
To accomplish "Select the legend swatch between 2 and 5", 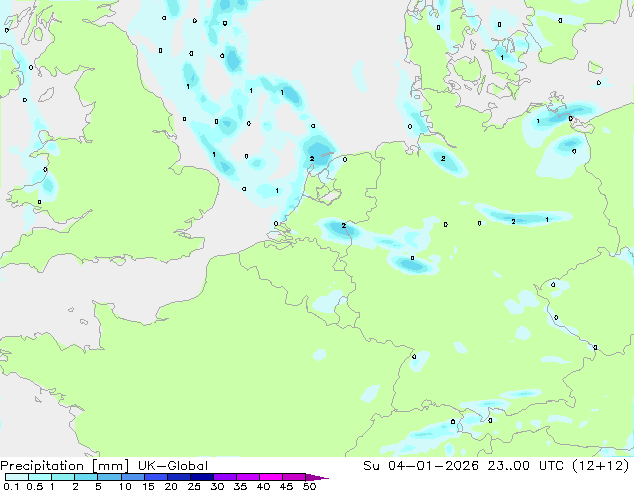I will click(86, 477).
